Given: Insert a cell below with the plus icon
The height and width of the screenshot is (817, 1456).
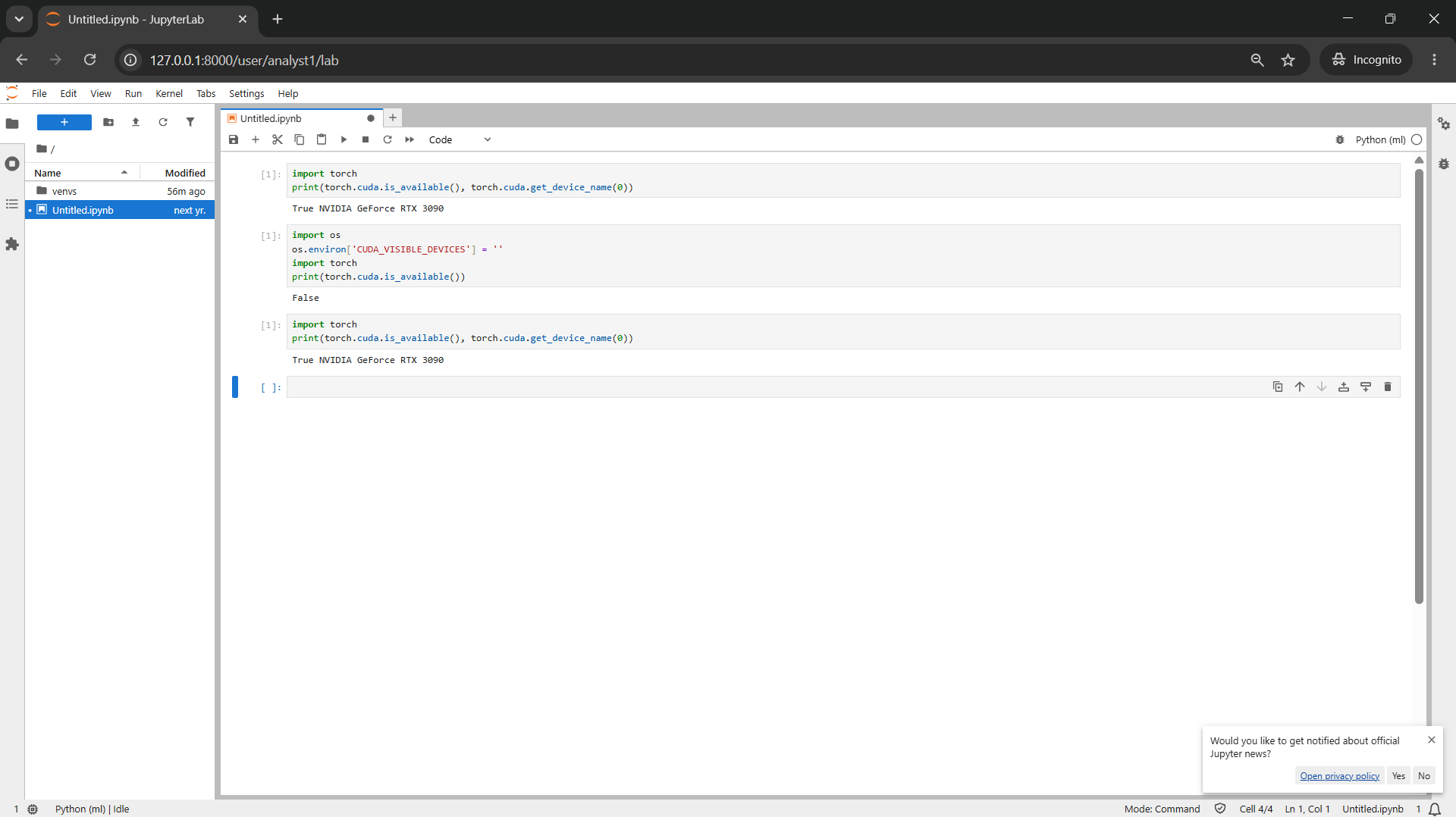Looking at the screenshot, I should tap(256, 139).
